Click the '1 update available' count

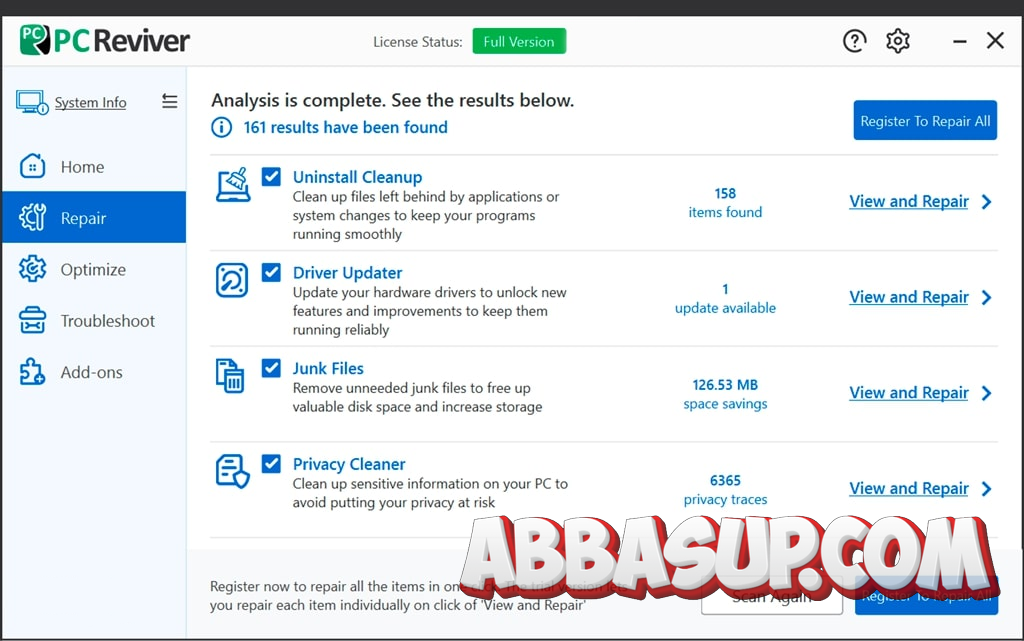[725, 298]
